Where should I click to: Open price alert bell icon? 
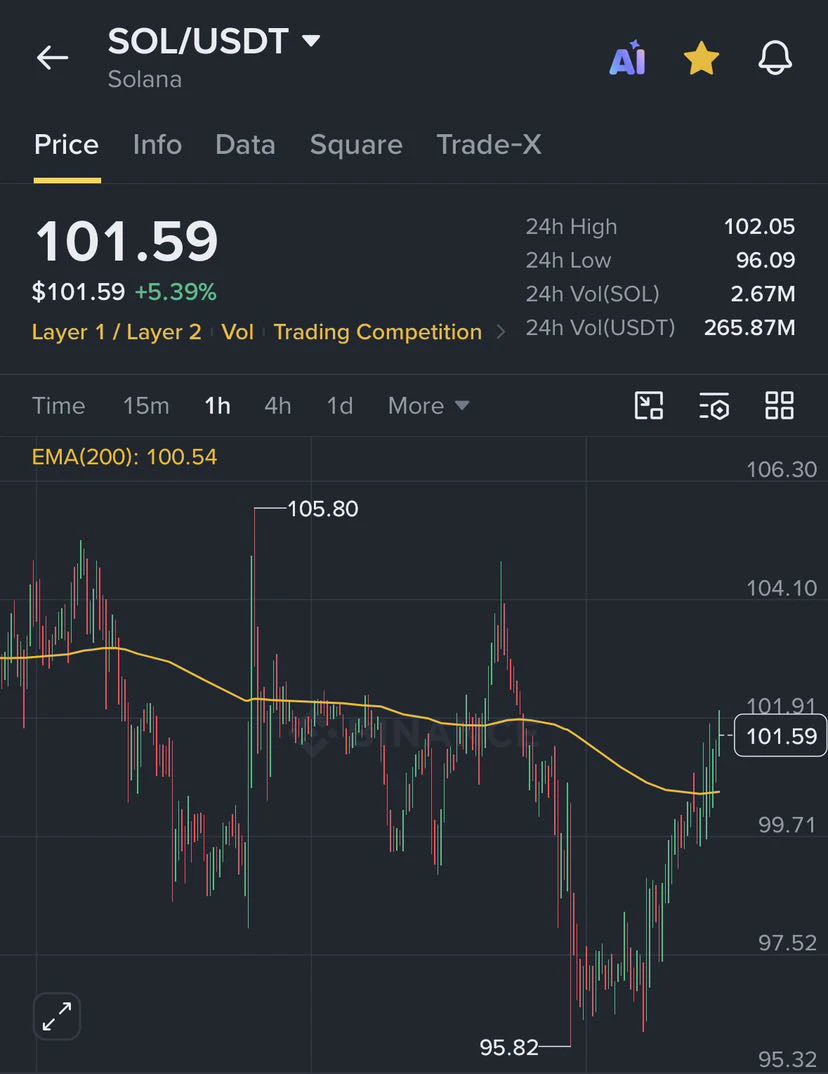click(775, 58)
